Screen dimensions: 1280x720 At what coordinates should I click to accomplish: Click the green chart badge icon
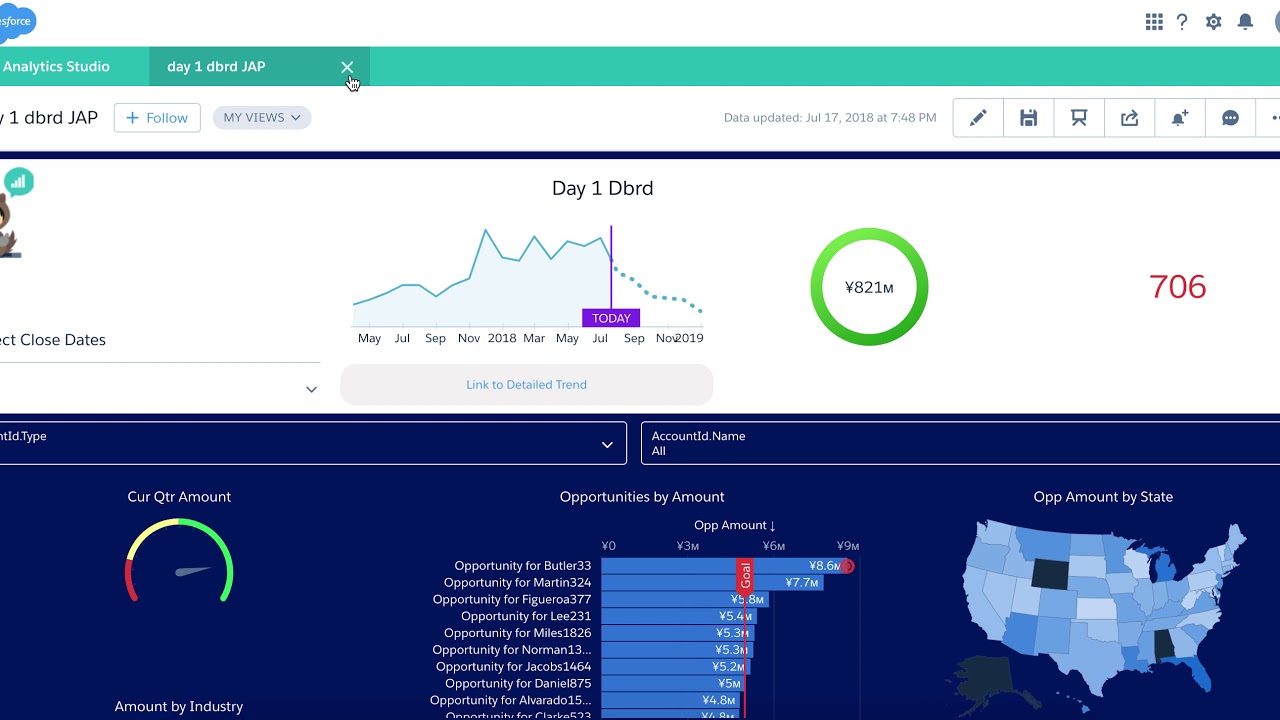tap(19, 182)
